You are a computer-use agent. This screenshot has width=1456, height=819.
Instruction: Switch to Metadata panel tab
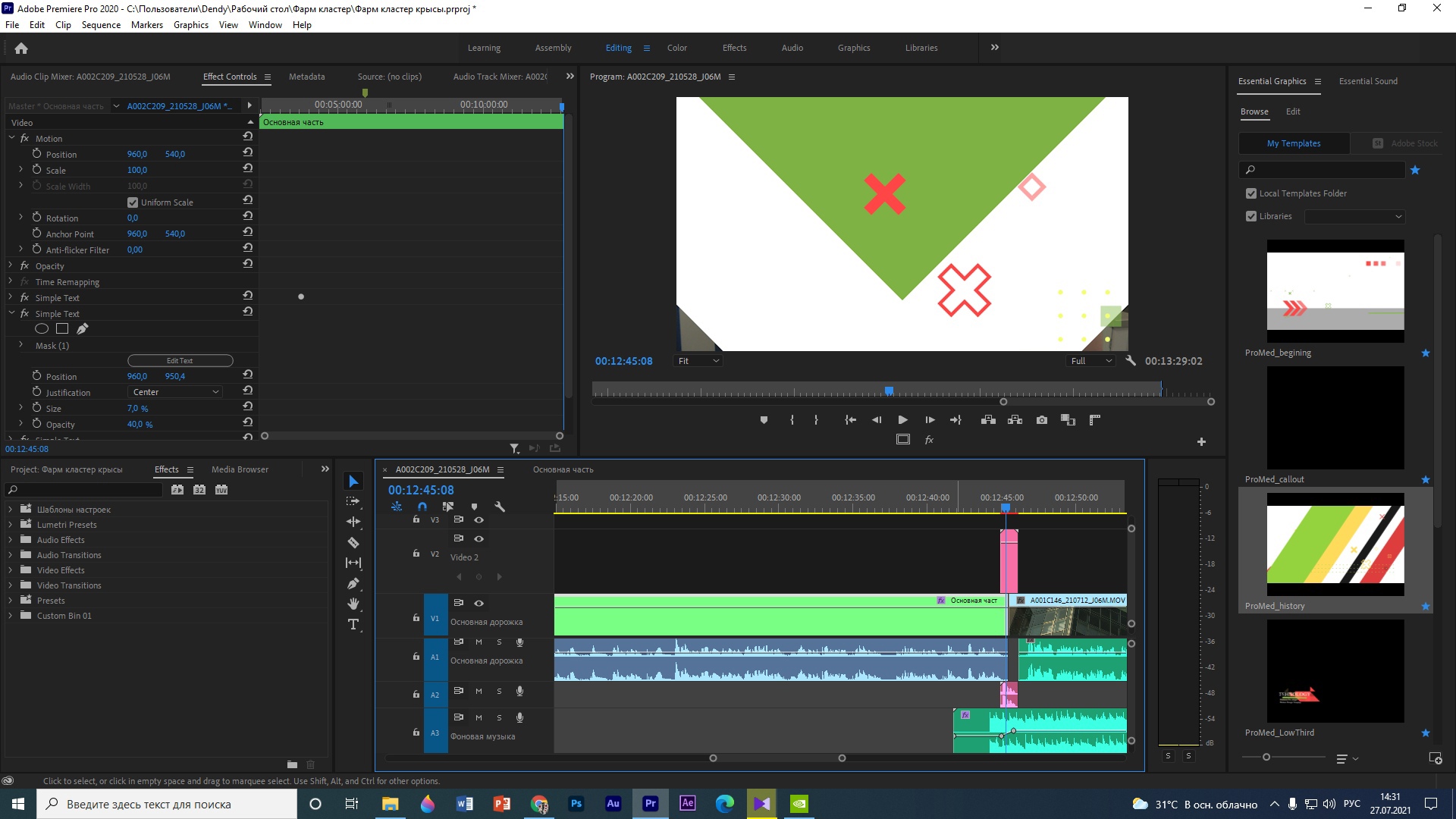pyautogui.click(x=306, y=77)
